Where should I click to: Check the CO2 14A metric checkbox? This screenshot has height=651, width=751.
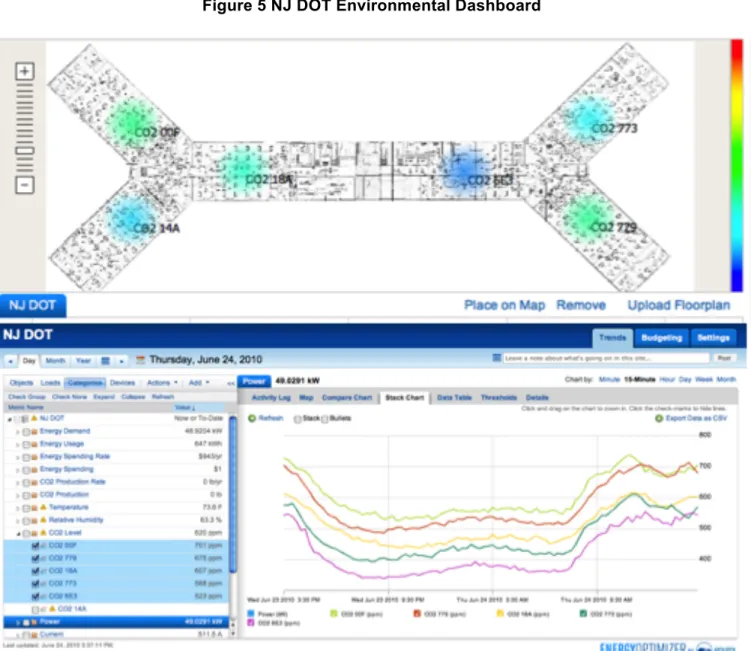point(35,609)
